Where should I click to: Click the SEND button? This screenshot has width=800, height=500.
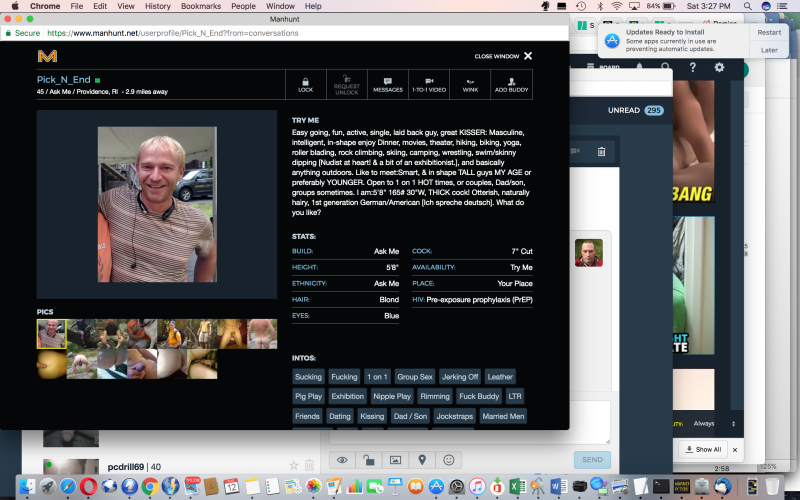[592, 460]
